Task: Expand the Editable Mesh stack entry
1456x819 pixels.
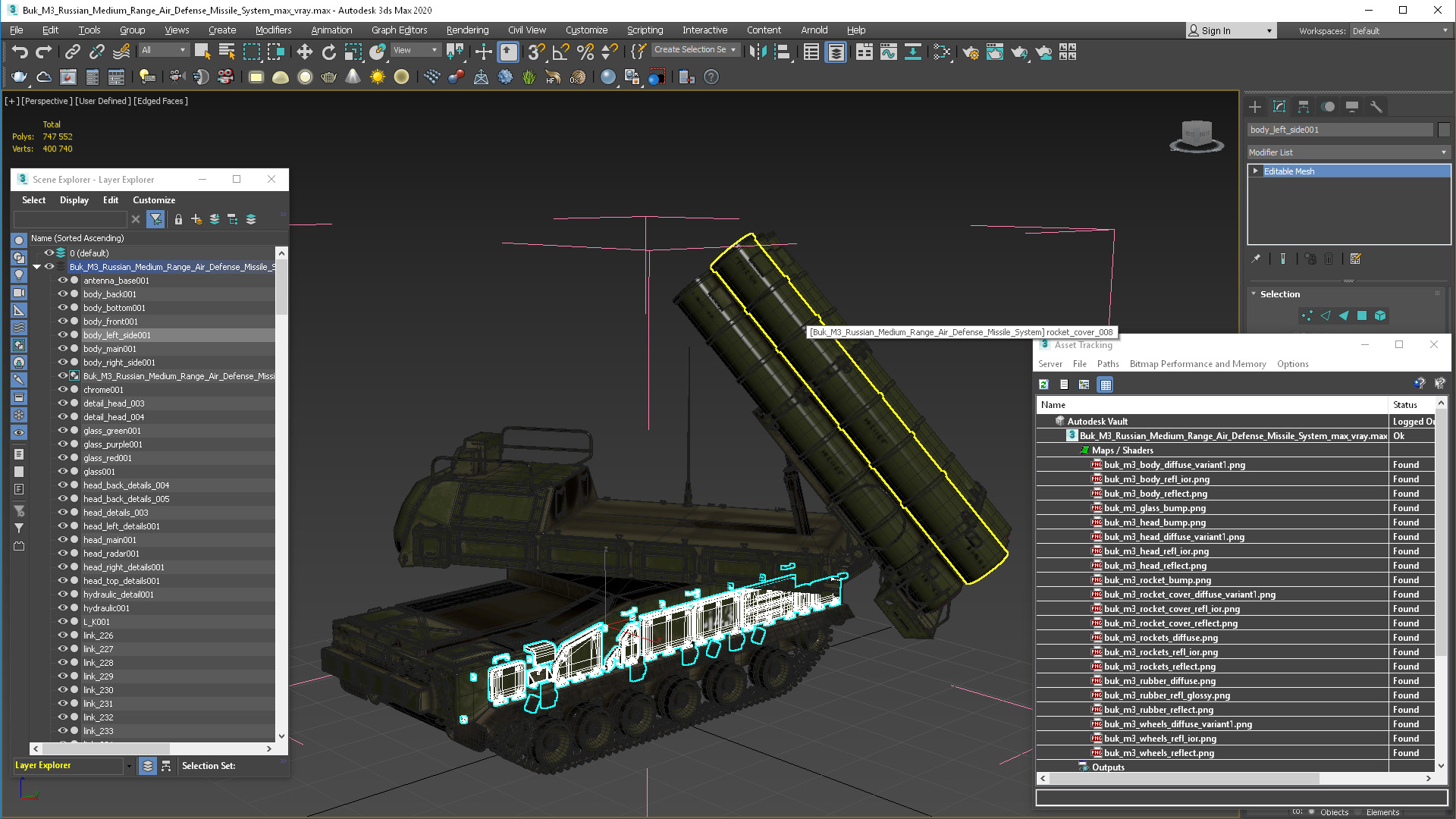Action: click(1256, 171)
